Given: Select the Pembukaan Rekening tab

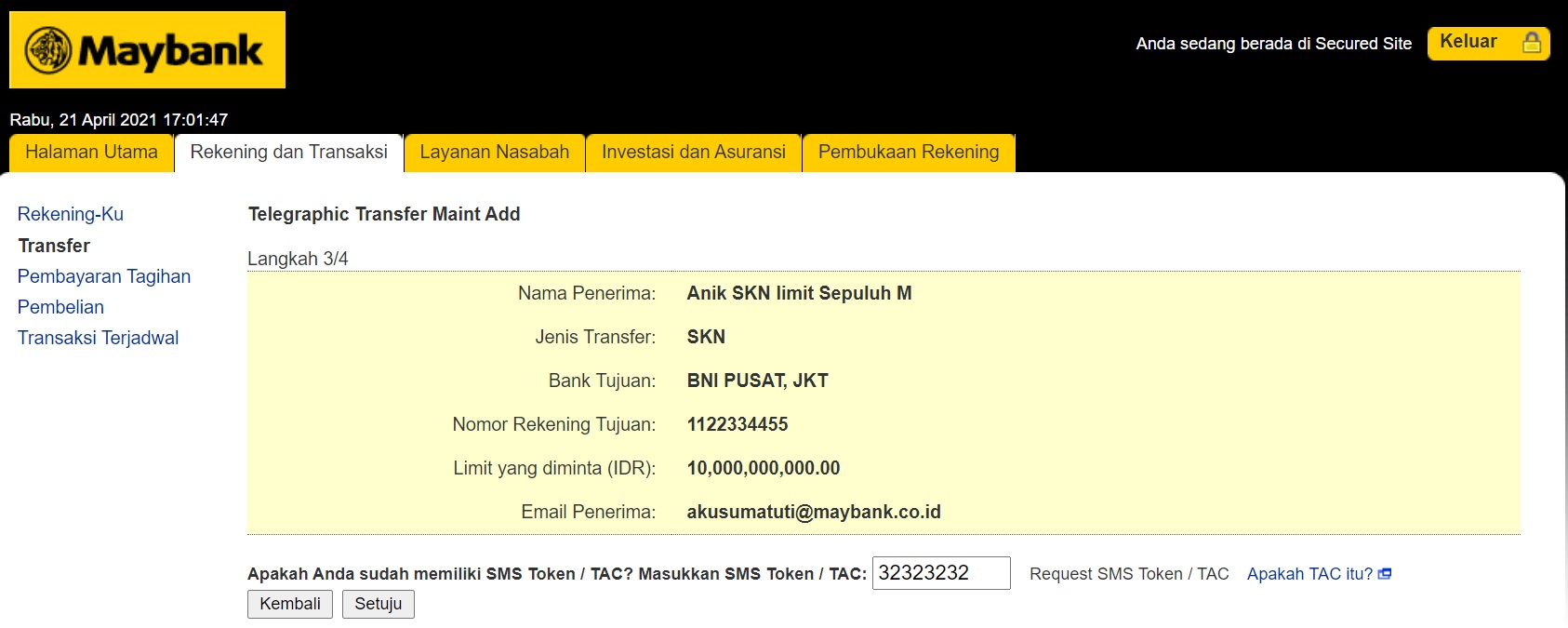Looking at the screenshot, I should [x=908, y=153].
